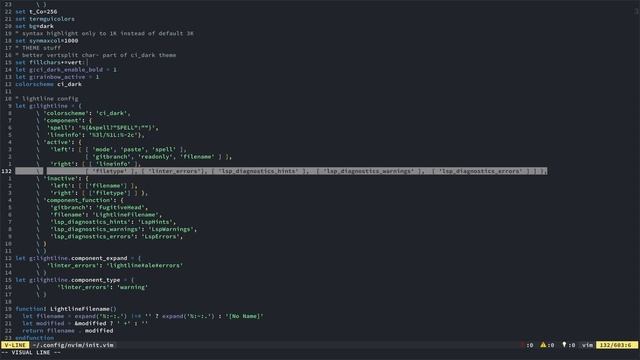Click the comment '" lightline config'
Viewport: 640px width, 360px height.
click(47, 99)
